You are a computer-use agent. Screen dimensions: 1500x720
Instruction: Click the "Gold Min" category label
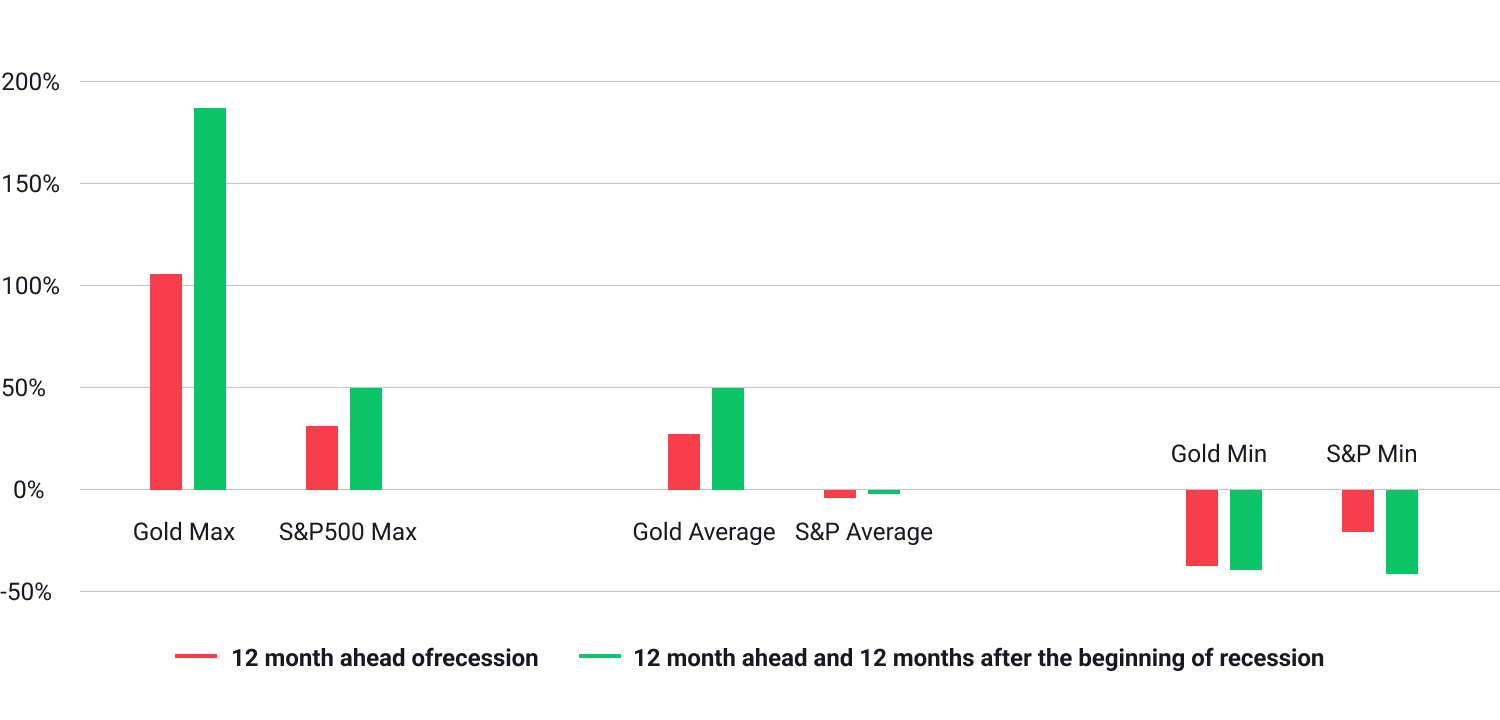(1219, 453)
